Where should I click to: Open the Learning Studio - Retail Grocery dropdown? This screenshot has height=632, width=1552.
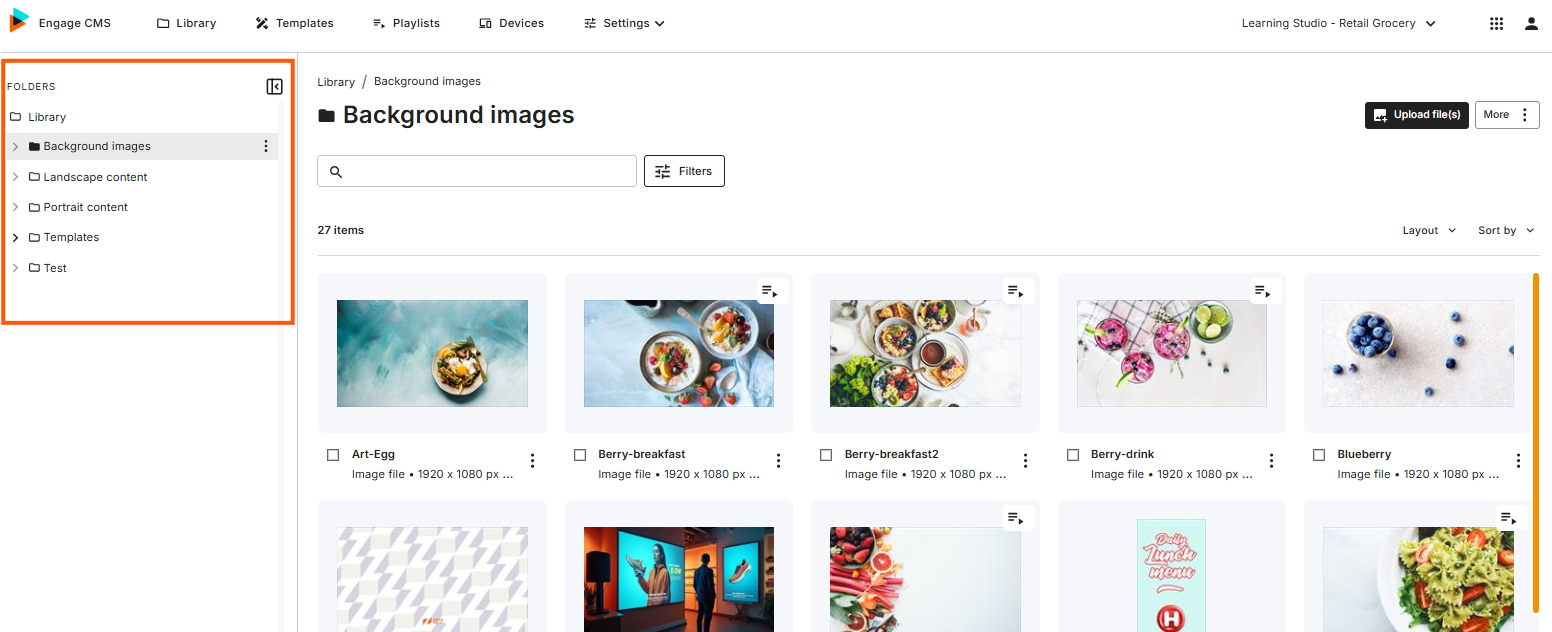tap(1339, 23)
